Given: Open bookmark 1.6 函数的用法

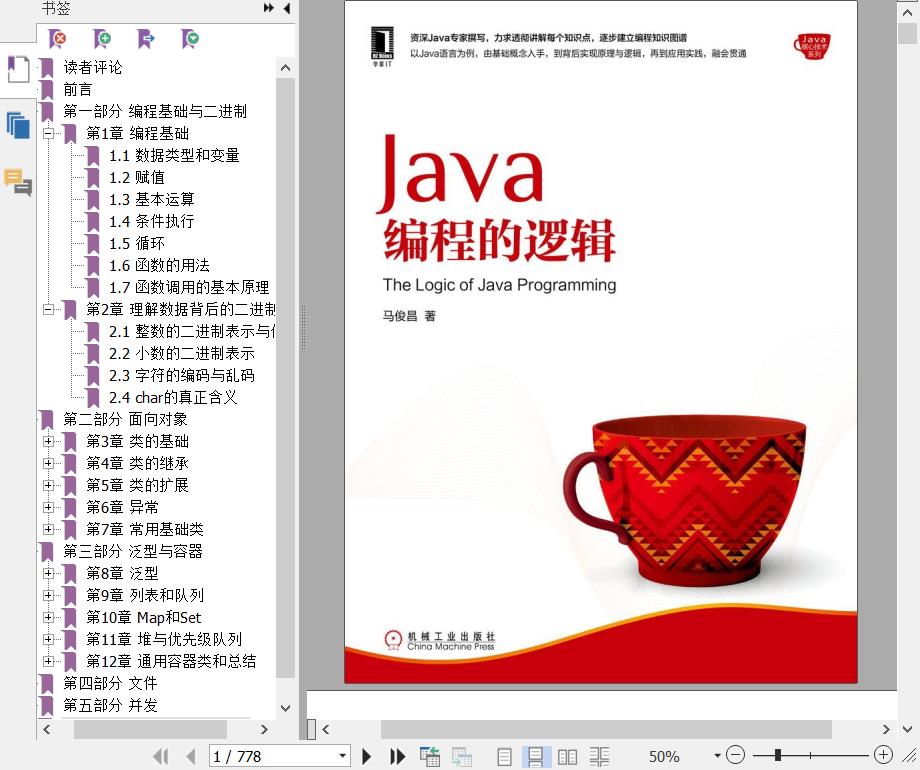Looking at the screenshot, I should tap(159, 266).
